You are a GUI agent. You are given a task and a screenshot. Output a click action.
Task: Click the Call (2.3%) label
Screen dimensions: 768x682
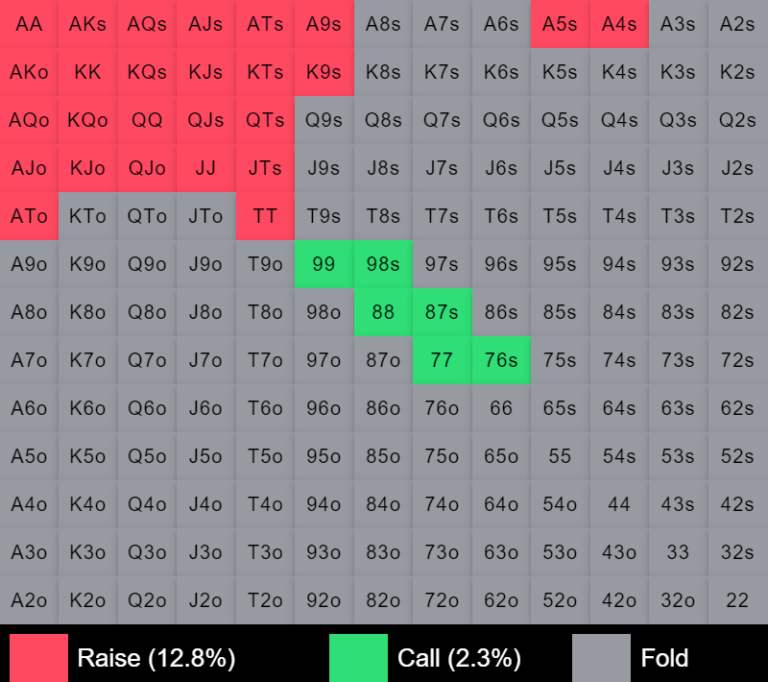[459, 658]
